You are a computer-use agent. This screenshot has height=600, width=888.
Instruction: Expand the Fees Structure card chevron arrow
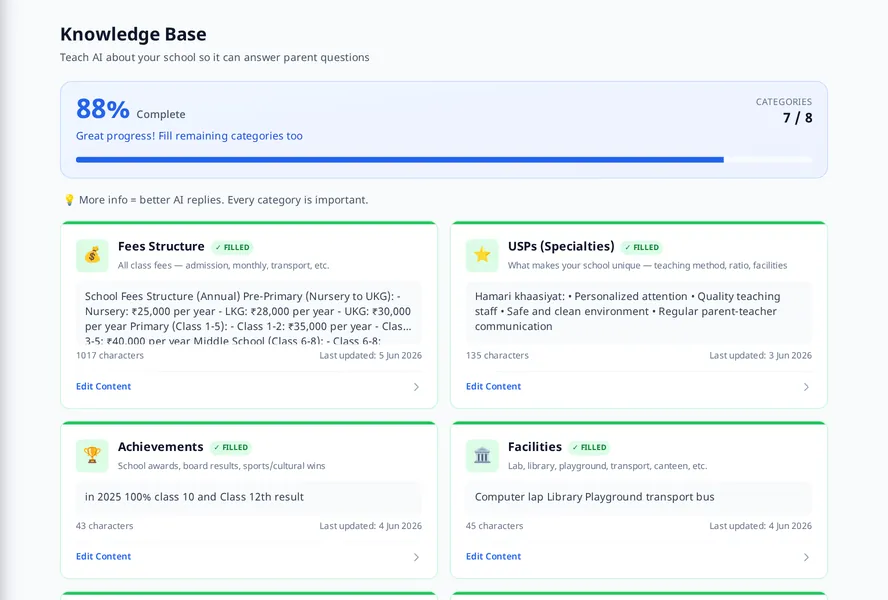(416, 387)
